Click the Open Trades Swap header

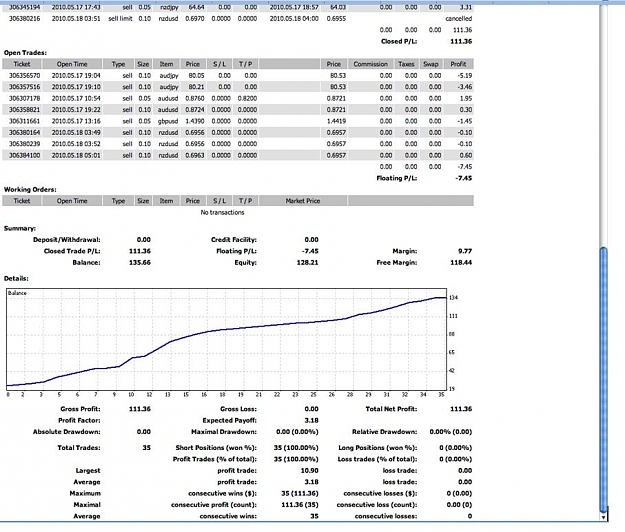pos(430,64)
